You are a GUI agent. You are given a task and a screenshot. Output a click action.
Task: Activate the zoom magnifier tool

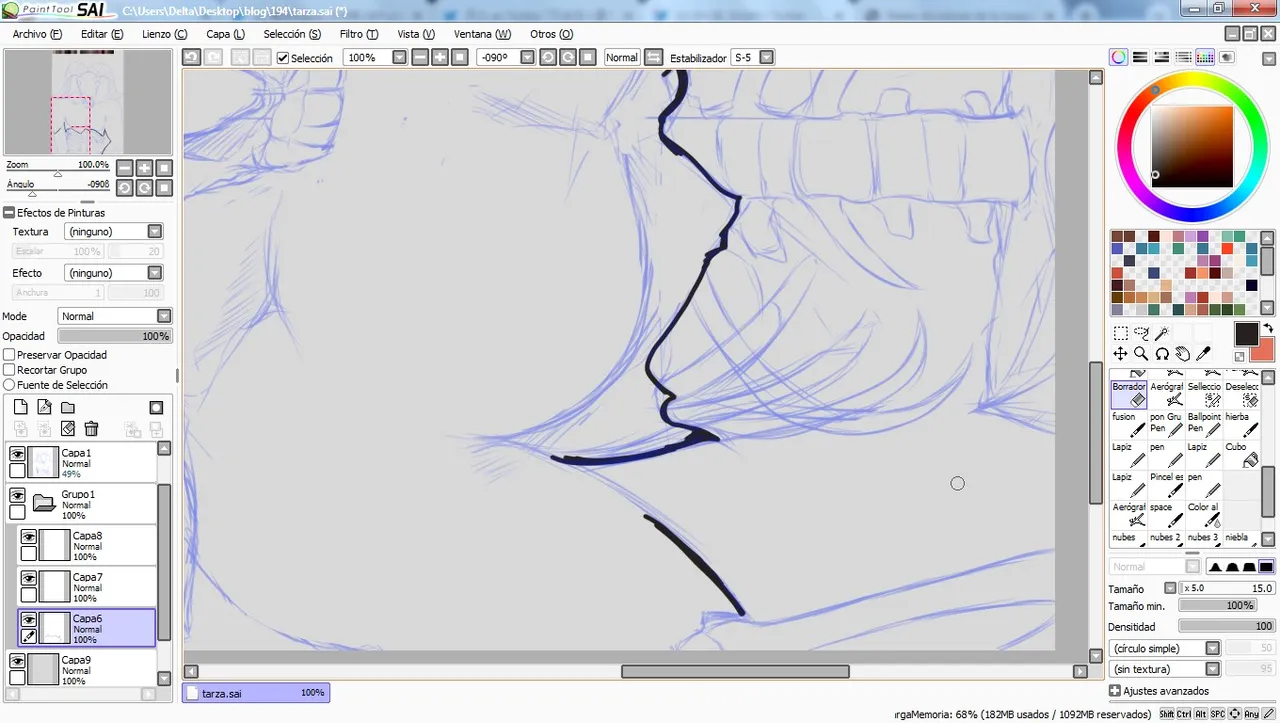(x=1141, y=354)
